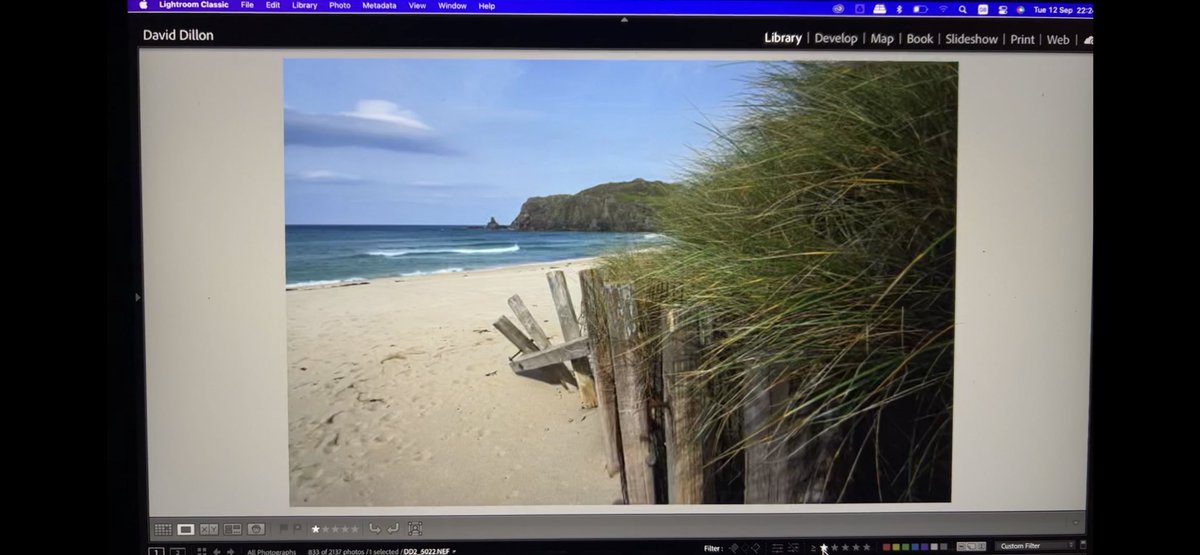Open the Apple menu
This screenshot has height=555, width=1200.
[x=143, y=6]
